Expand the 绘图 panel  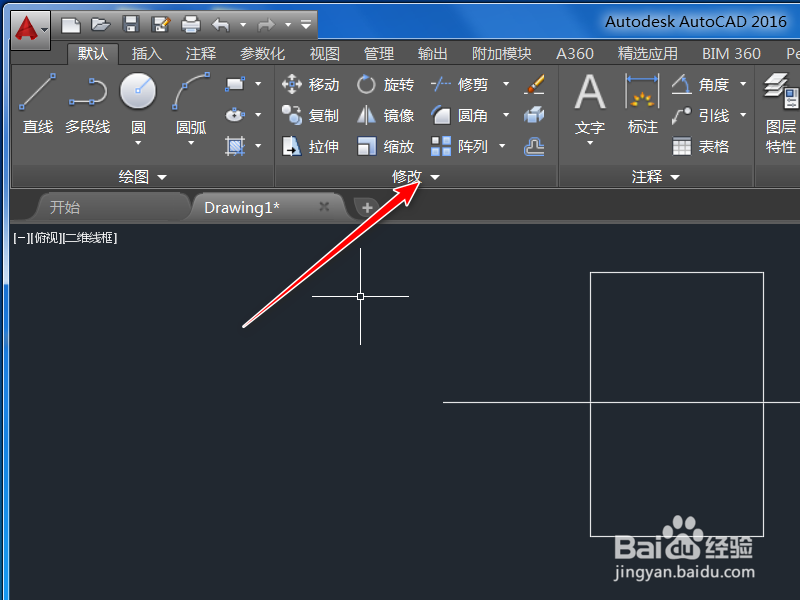(x=142, y=177)
